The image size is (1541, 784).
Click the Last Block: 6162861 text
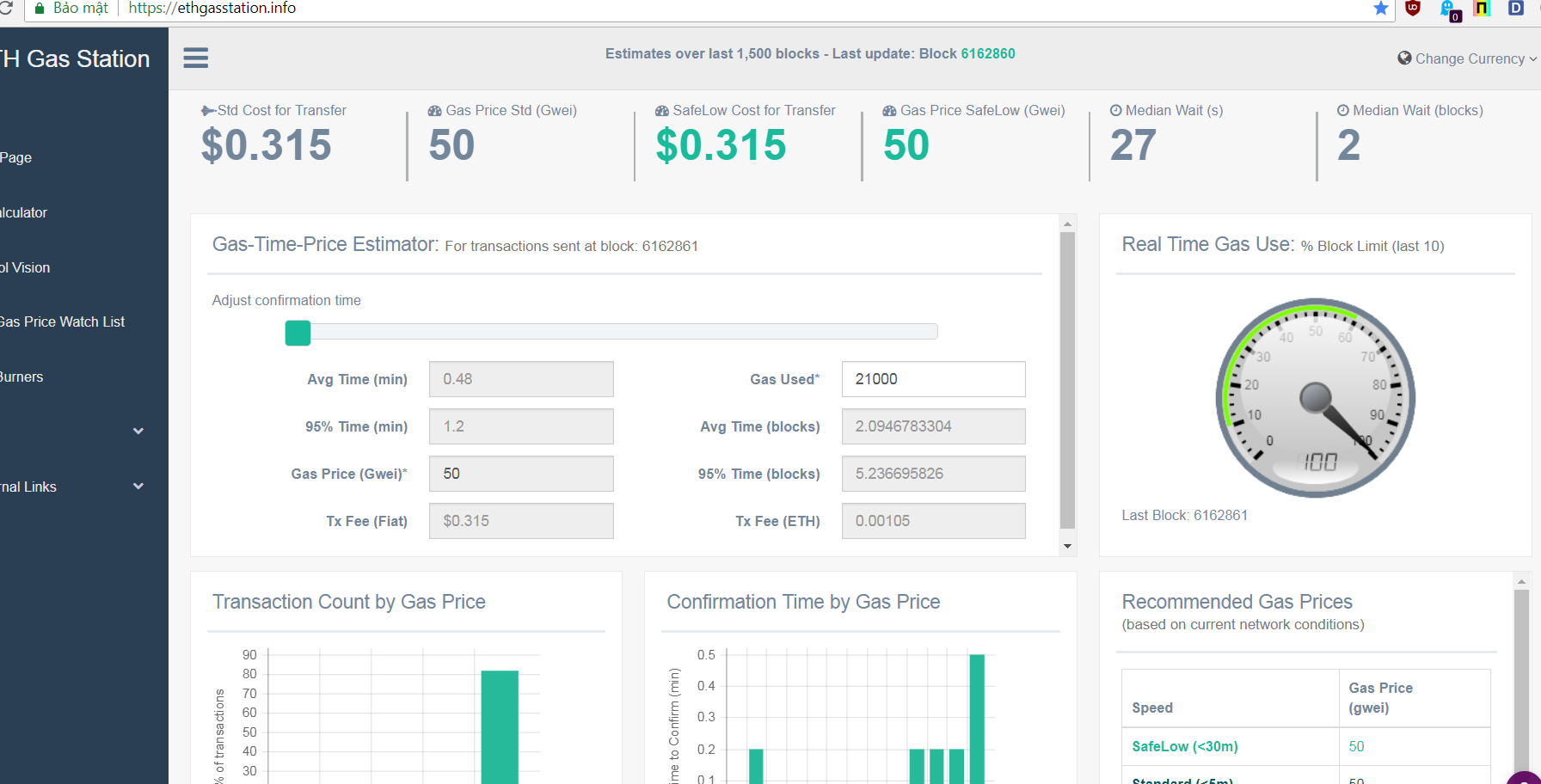coord(1184,515)
